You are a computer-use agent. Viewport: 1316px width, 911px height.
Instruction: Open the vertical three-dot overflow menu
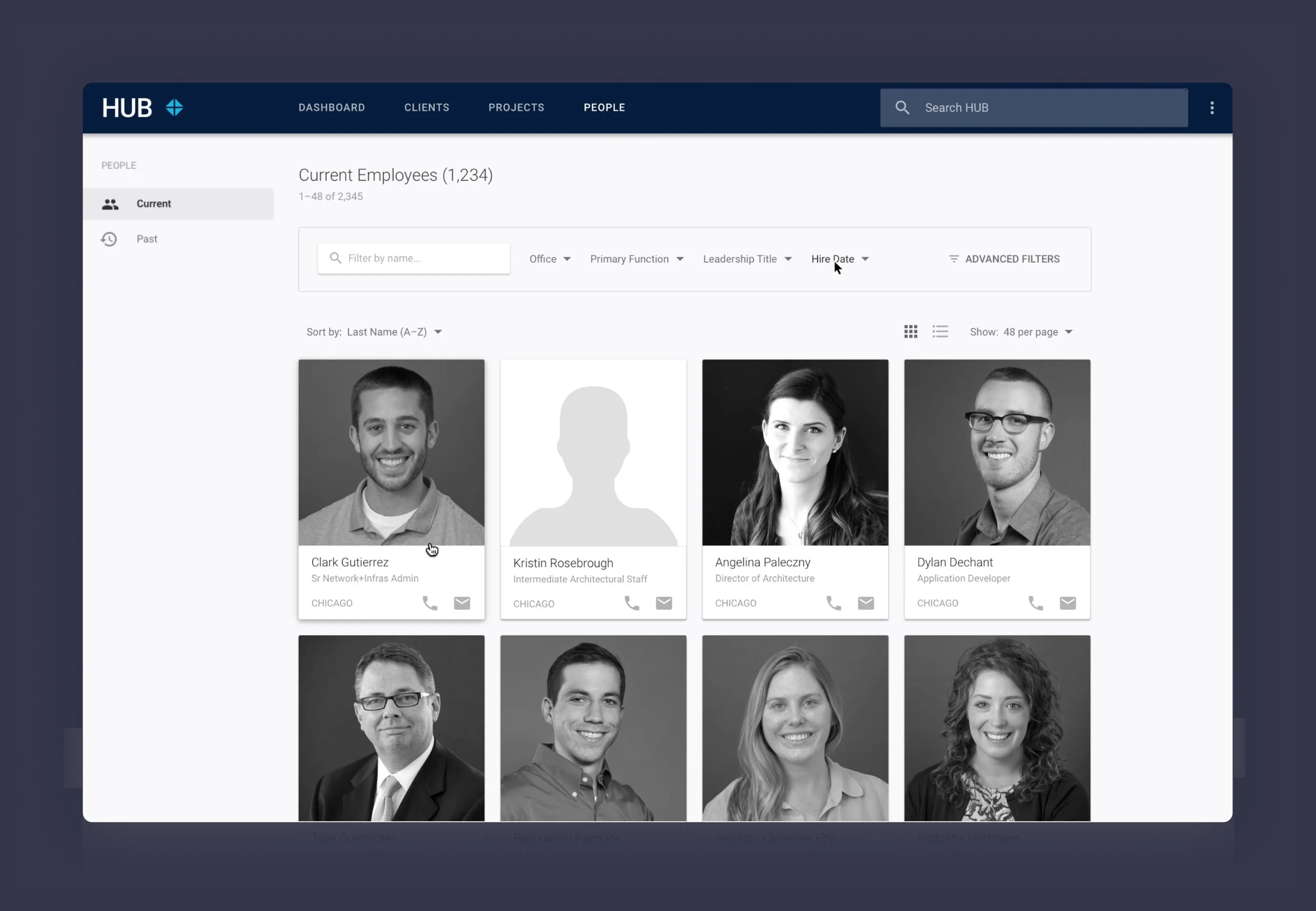(1212, 108)
